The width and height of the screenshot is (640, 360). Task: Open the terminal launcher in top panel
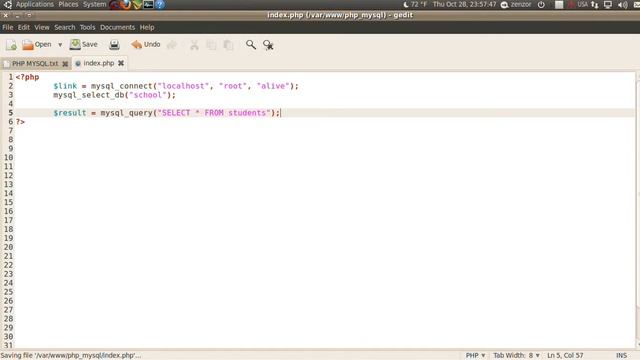tap(149, 4)
